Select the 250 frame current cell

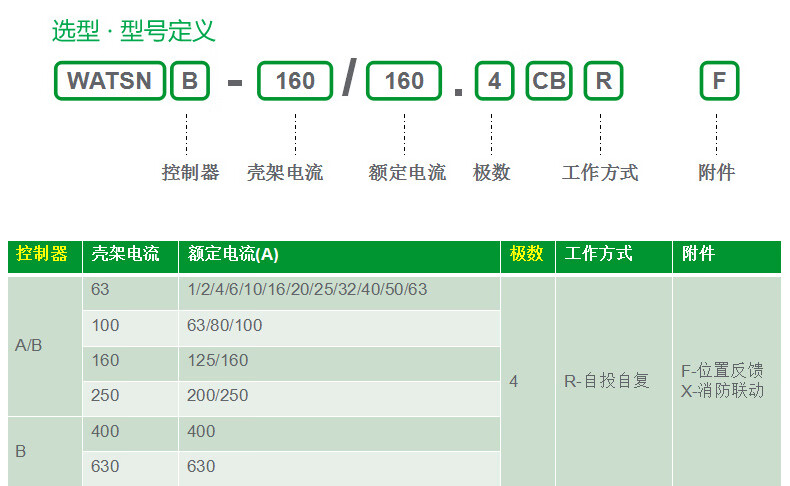[105, 396]
